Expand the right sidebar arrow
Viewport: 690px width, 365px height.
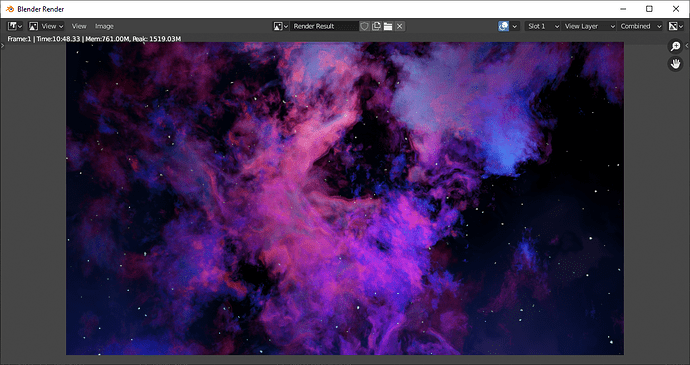tap(687, 46)
